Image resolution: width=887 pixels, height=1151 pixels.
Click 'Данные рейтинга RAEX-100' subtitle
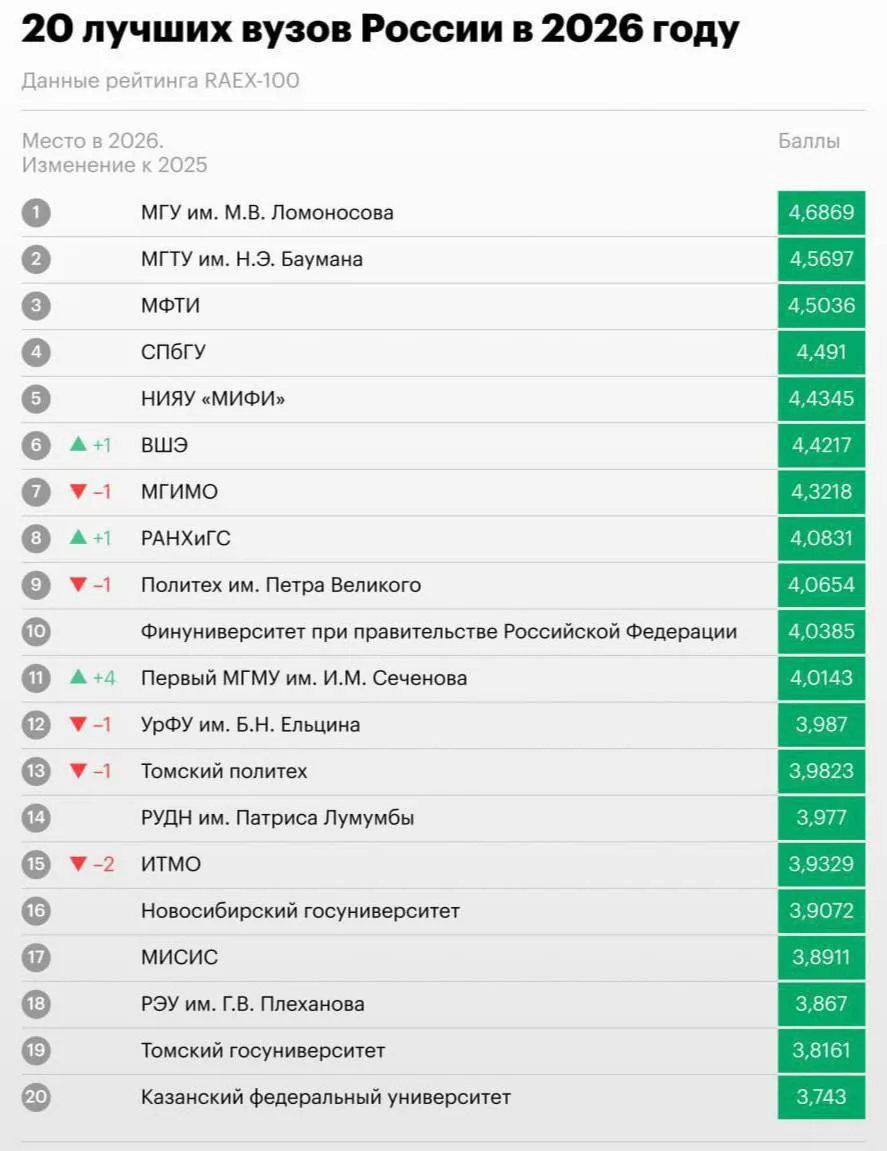pyautogui.click(x=160, y=80)
